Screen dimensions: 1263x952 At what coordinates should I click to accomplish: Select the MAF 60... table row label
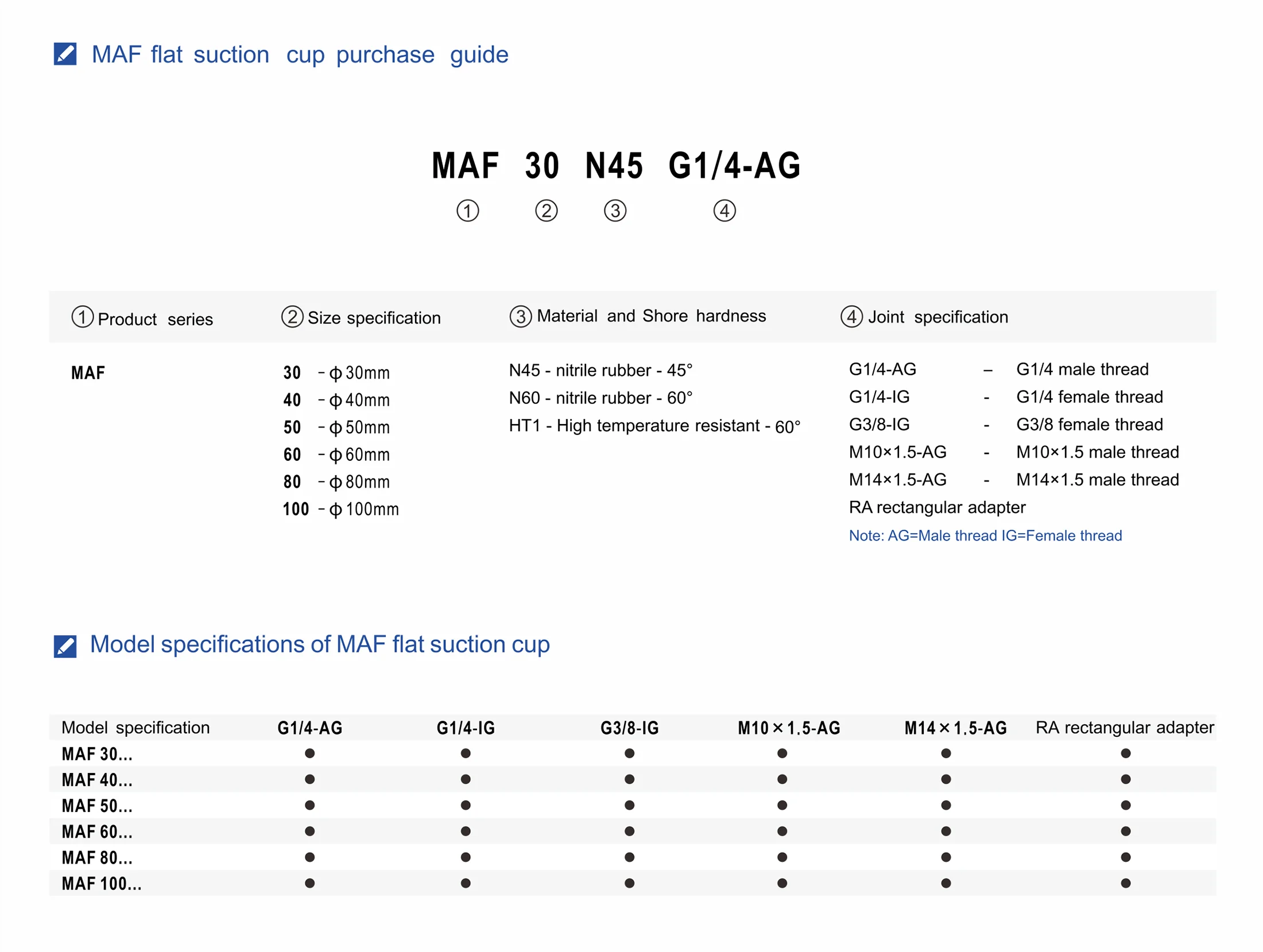pyautogui.click(x=97, y=831)
